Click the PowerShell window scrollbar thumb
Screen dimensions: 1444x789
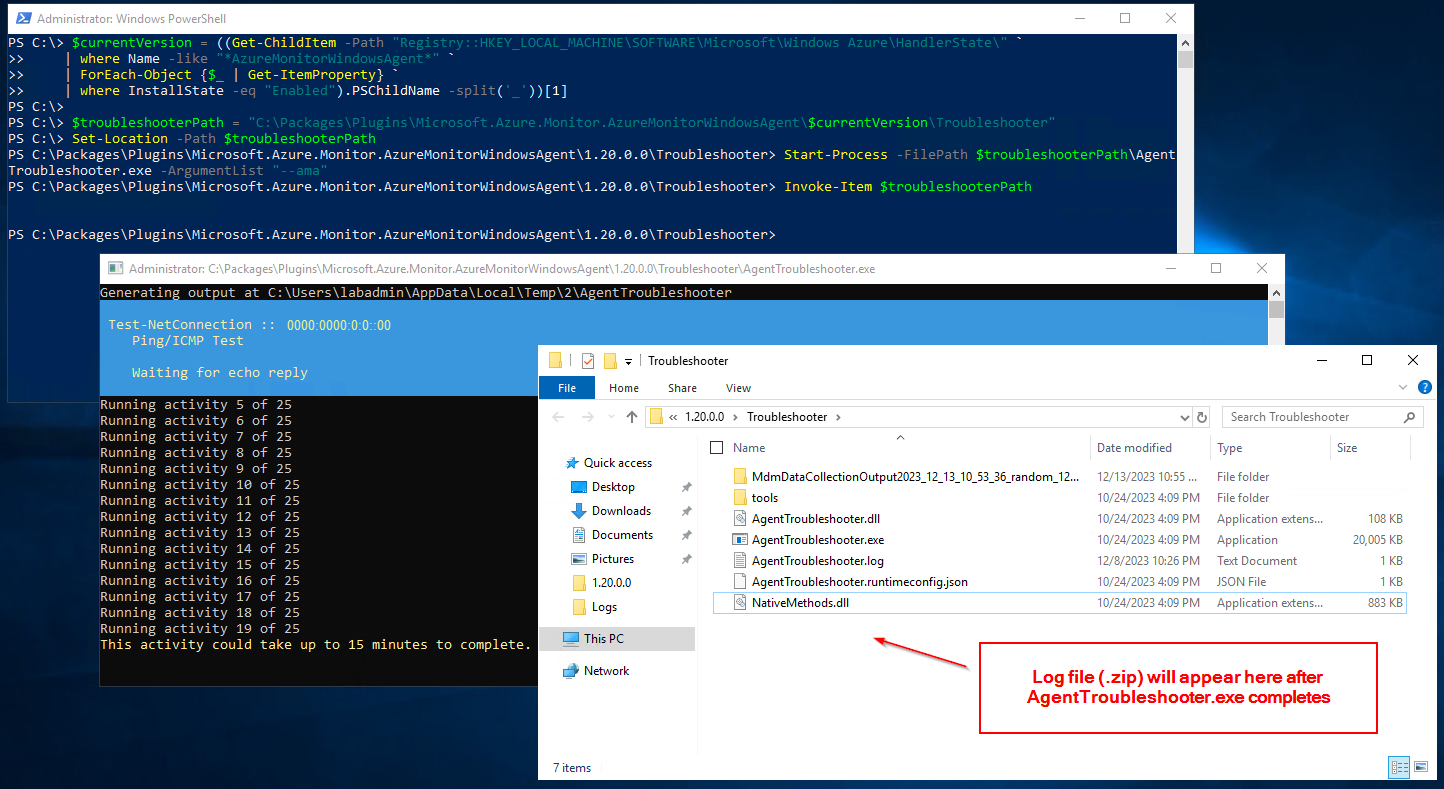[1185, 59]
